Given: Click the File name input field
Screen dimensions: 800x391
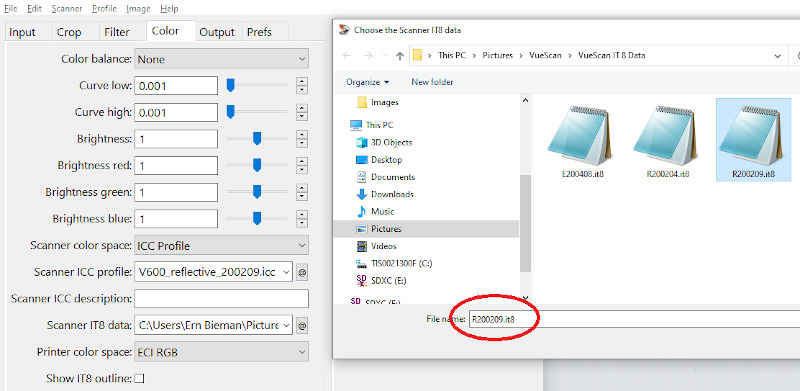Looking at the screenshot, I should [634, 319].
